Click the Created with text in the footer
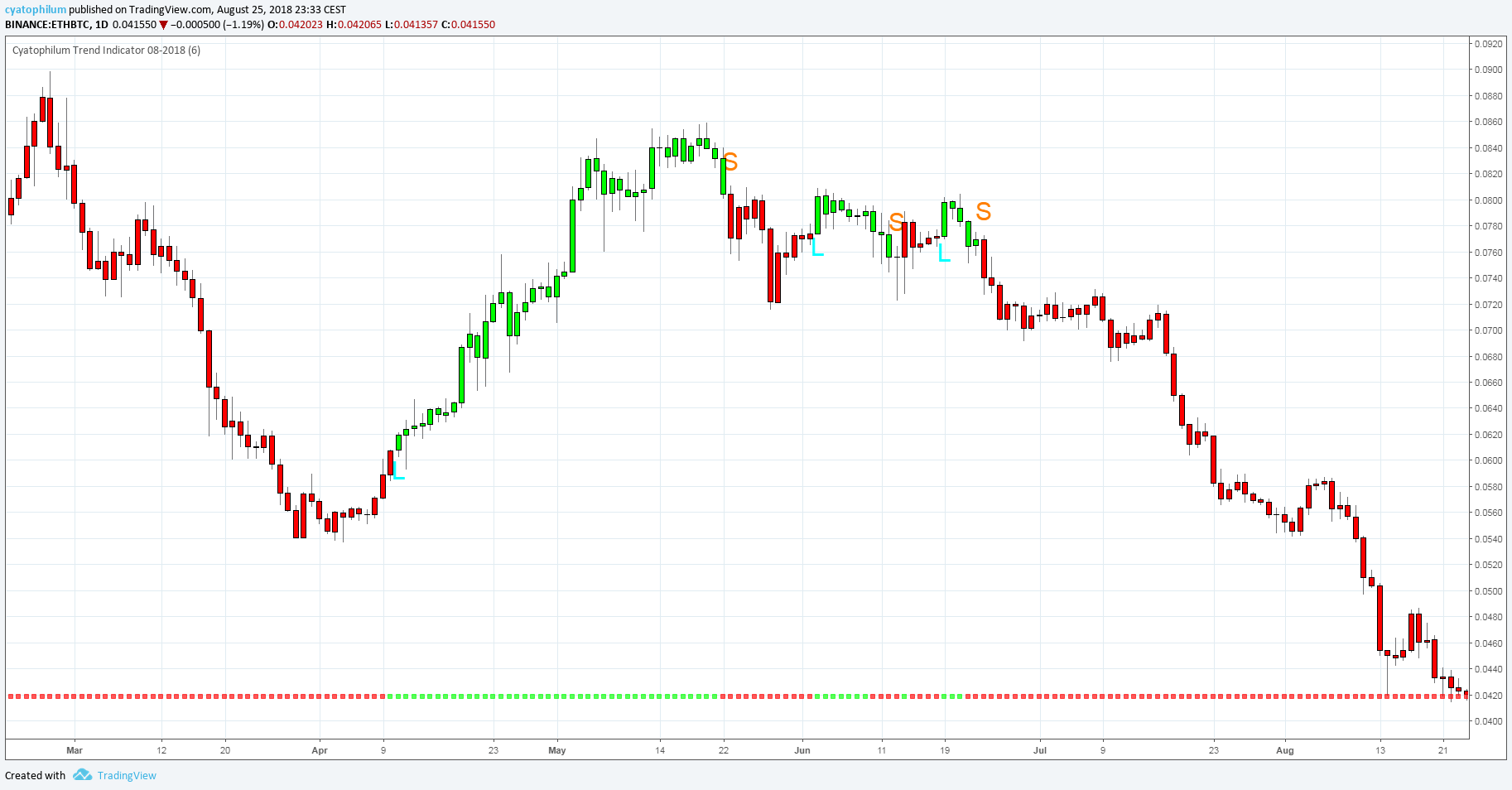This screenshot has height=790, width=1512. 35,776
